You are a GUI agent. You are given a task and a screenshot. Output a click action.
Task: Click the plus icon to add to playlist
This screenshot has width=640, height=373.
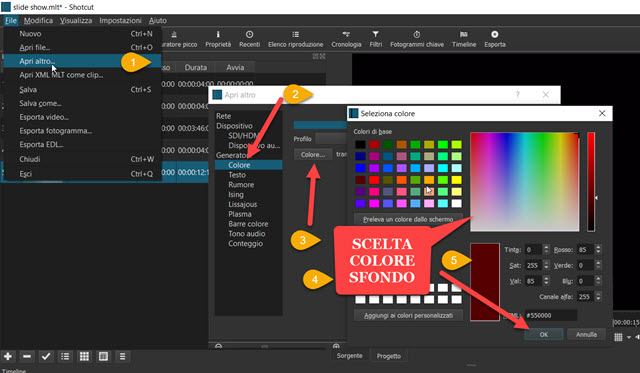[8, 356]
